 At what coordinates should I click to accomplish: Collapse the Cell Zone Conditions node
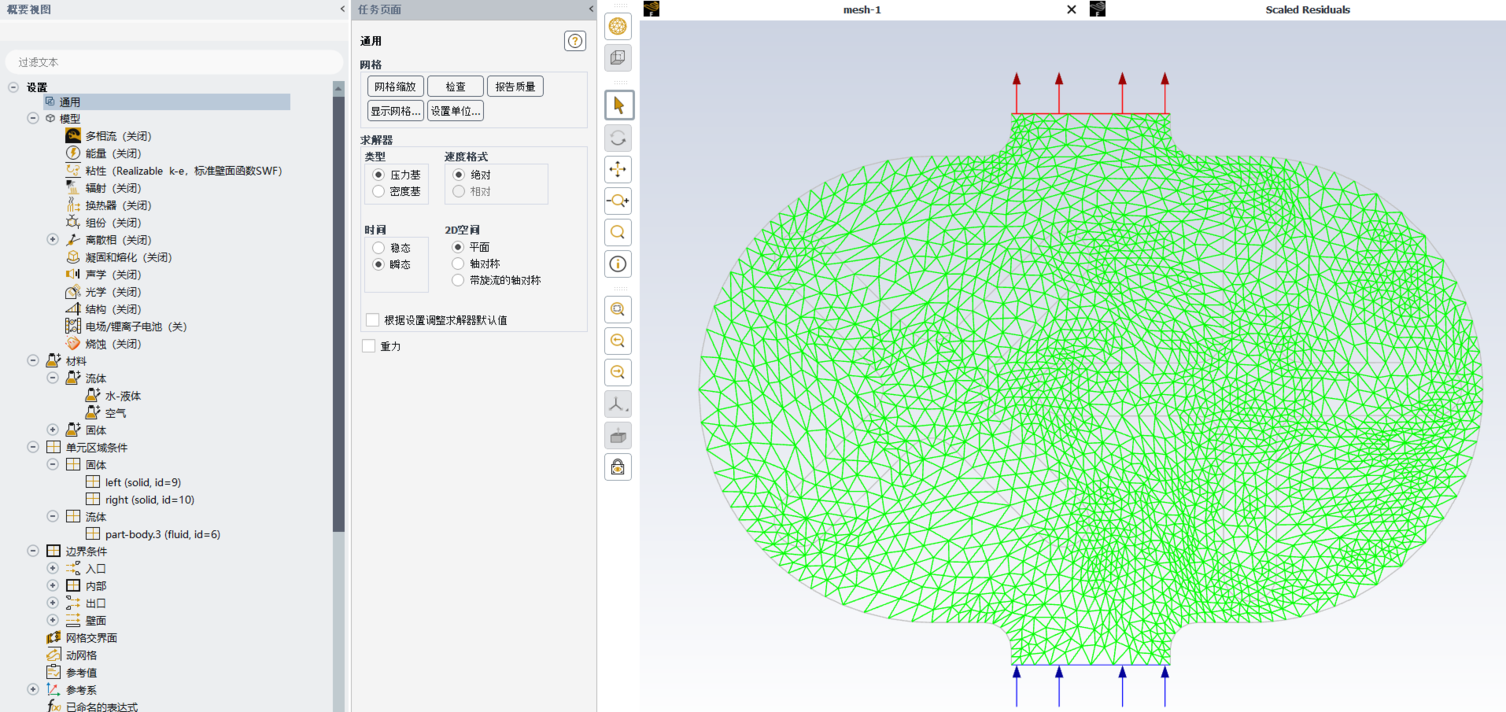(x=33, y=447)
